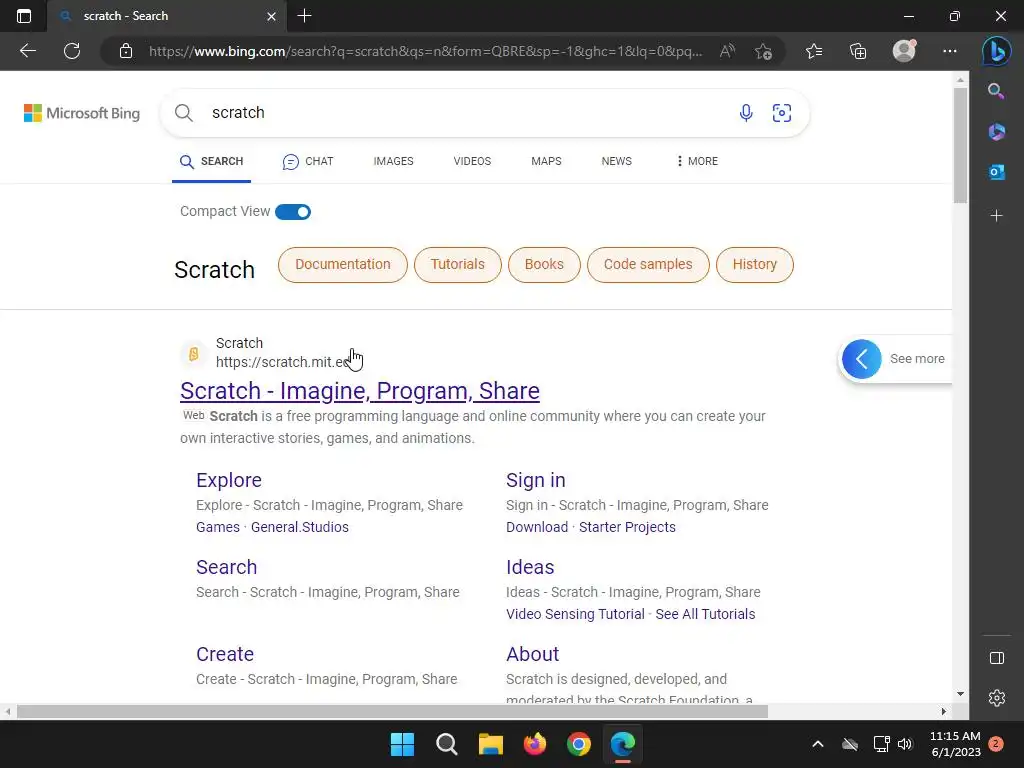Show hidden system tray icons chevron
The image size is (1024, 768).
(817, 744)
